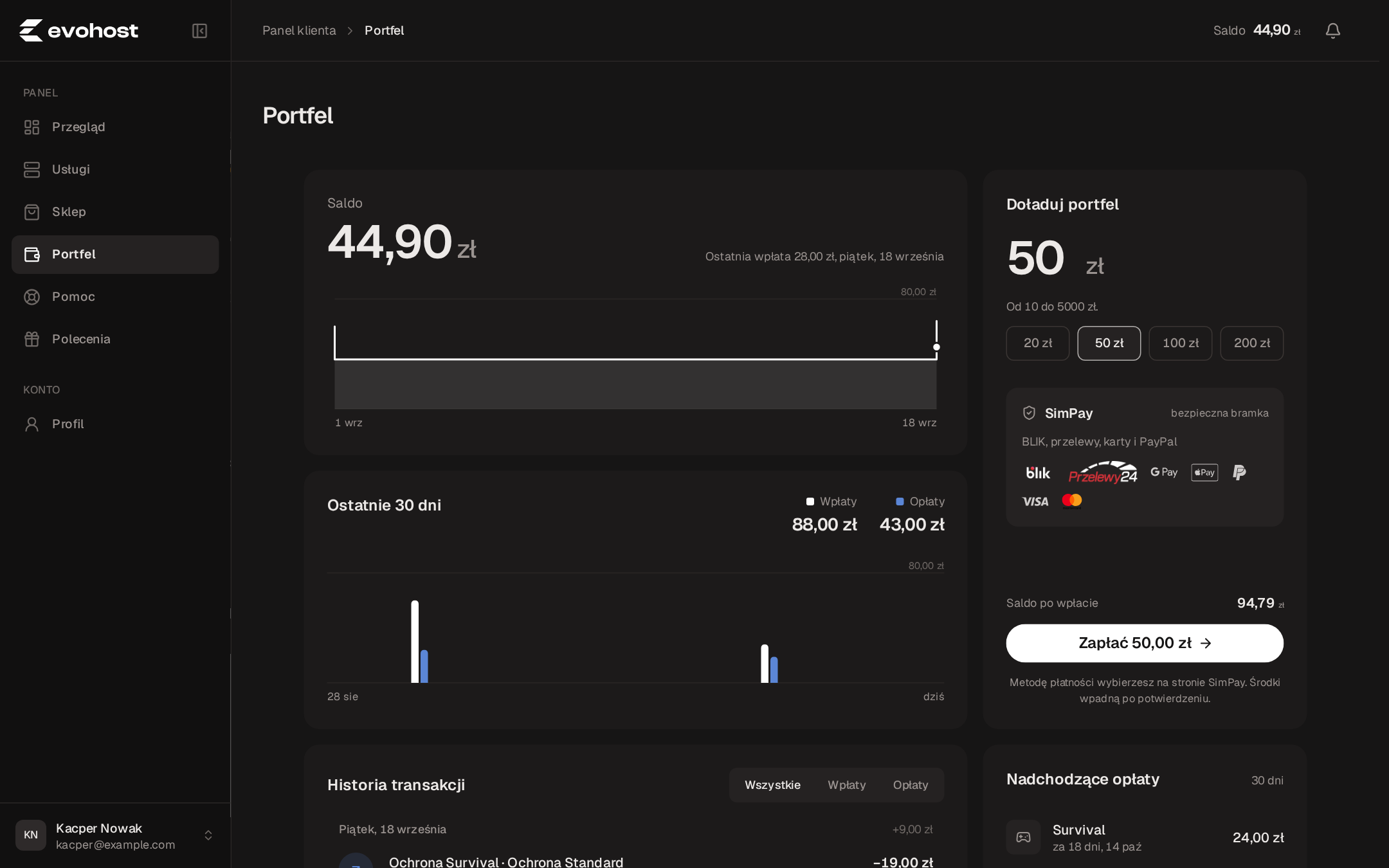Click the tall white deposits bar

pos(415,642)
